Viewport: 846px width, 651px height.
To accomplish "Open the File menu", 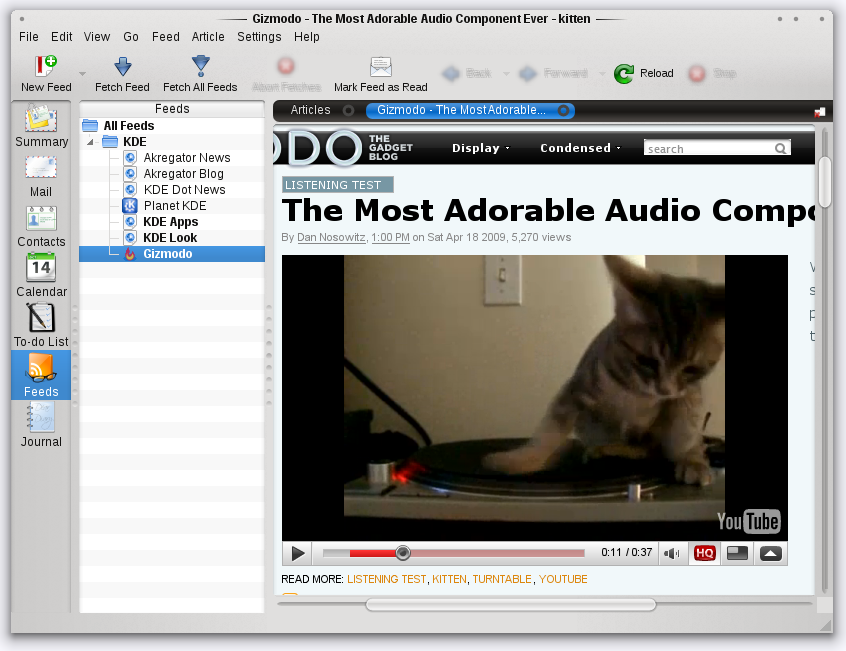I will (x=29, y=37).
